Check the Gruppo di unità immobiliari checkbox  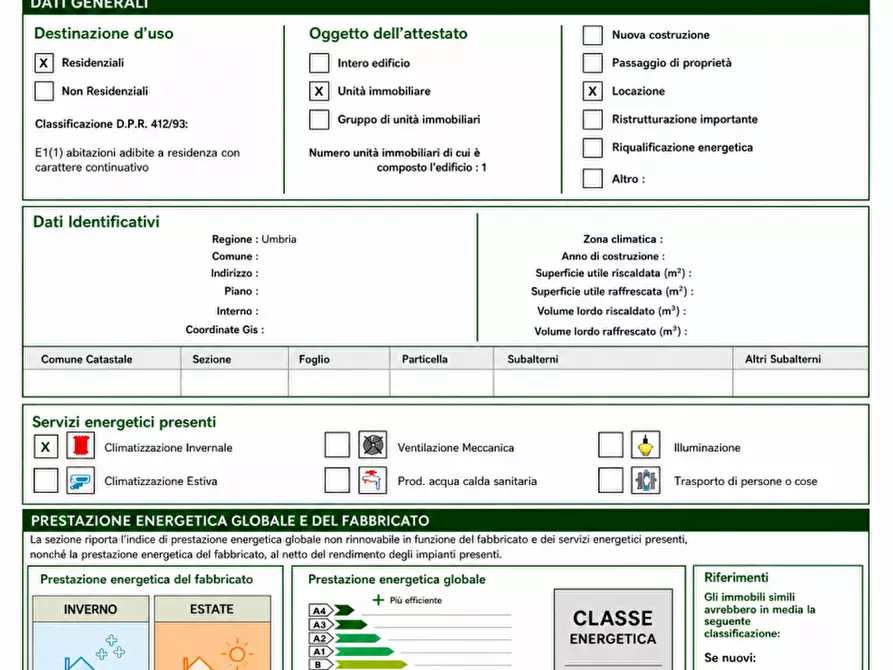(x=319, y=120)
